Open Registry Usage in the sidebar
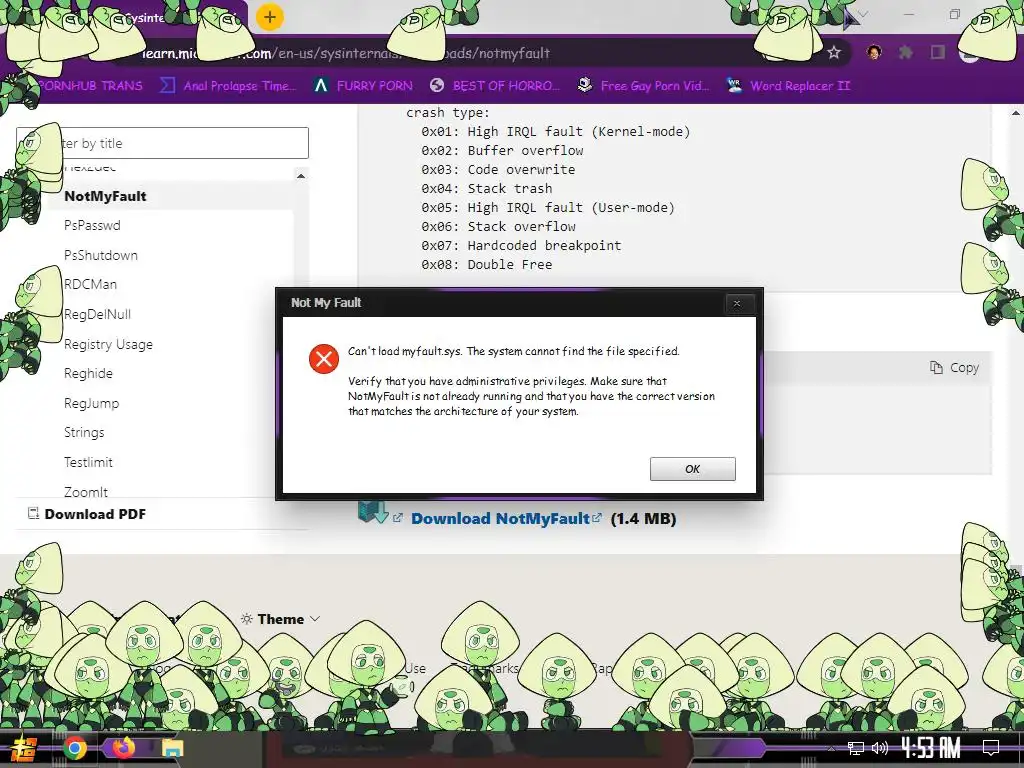The image size is (1024, 768). [108, 344]
